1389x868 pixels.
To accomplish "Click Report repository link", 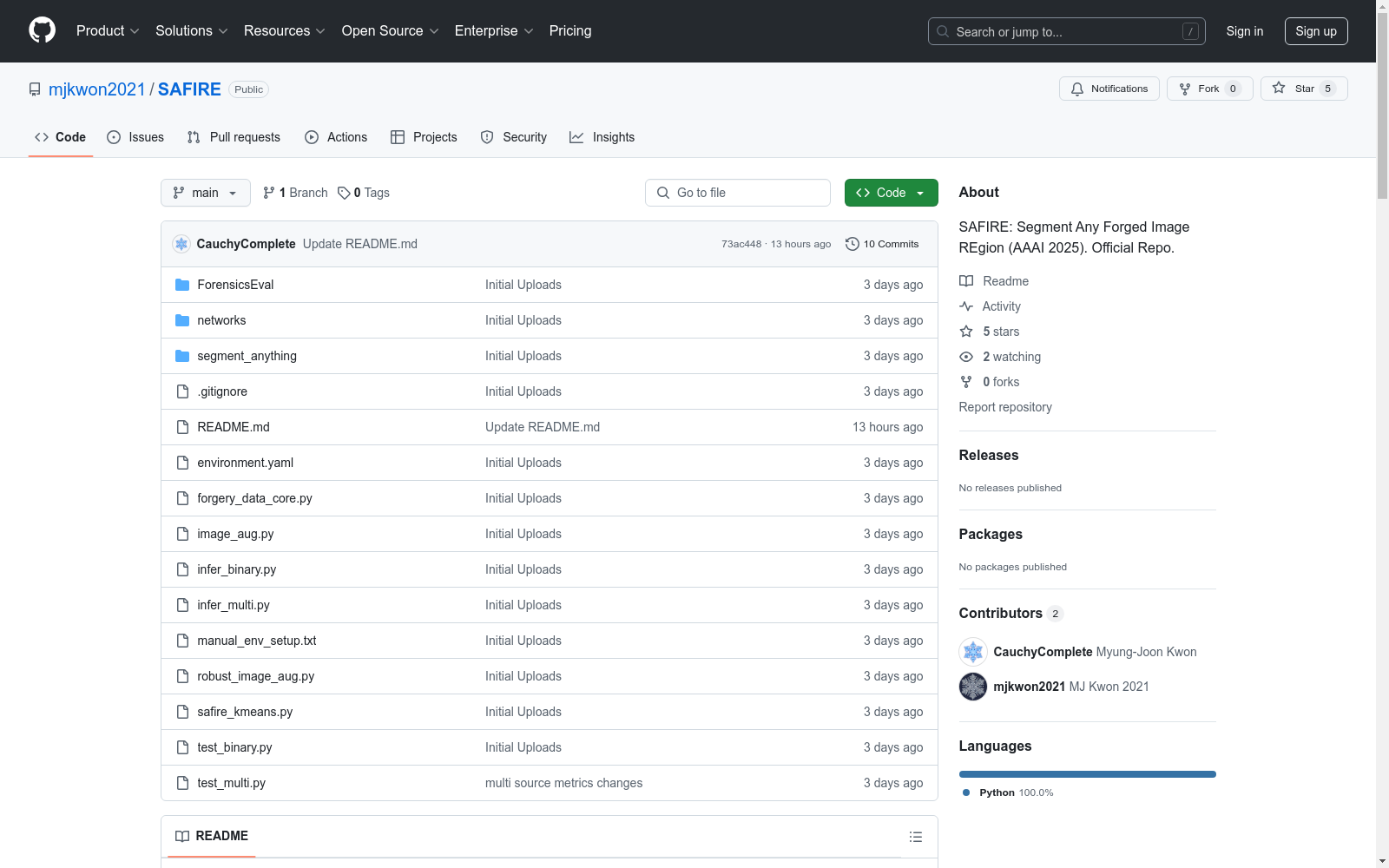I will 1005,407.
